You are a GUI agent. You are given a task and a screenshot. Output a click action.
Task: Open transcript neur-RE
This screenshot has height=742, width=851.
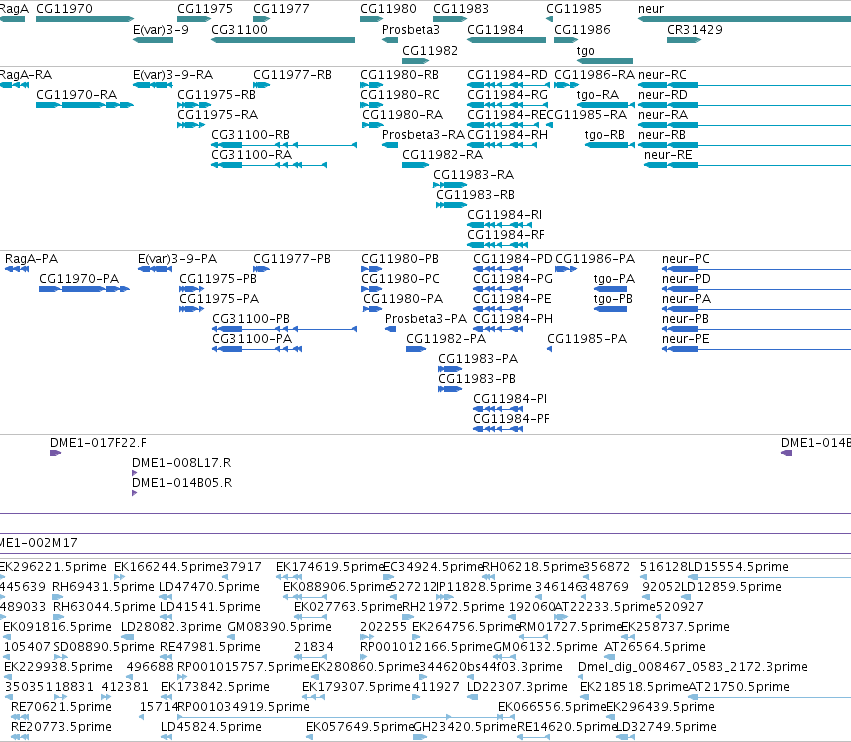(668, 155)
